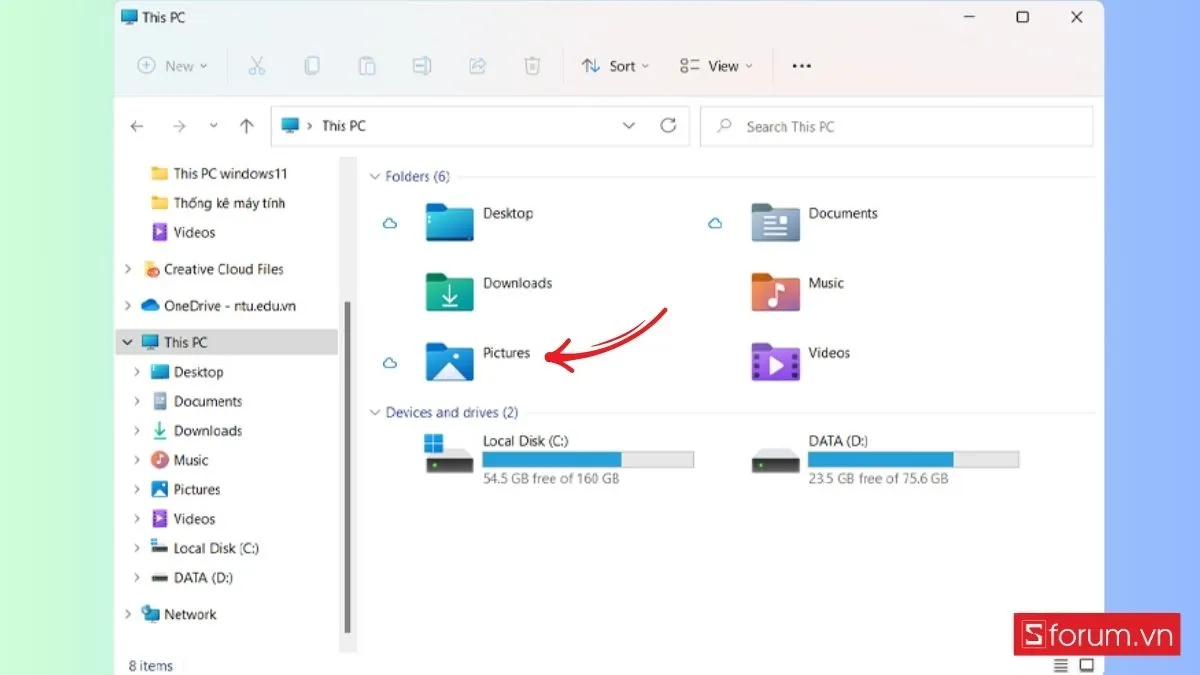This screenshot has width=1200, height=675.
Task: Click the Share icon in toolbar
Action: [x=477, y=66]
